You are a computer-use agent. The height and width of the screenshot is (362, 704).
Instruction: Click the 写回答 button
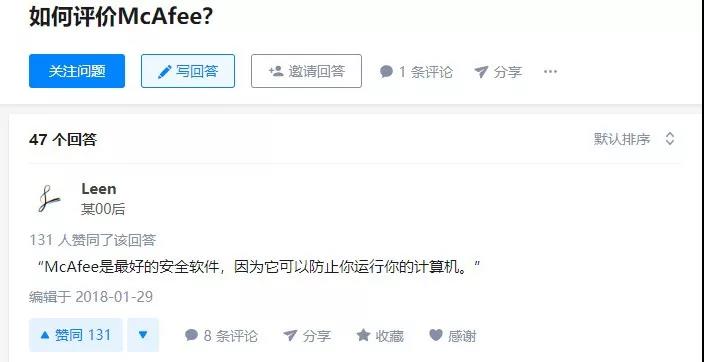[188, 71]
